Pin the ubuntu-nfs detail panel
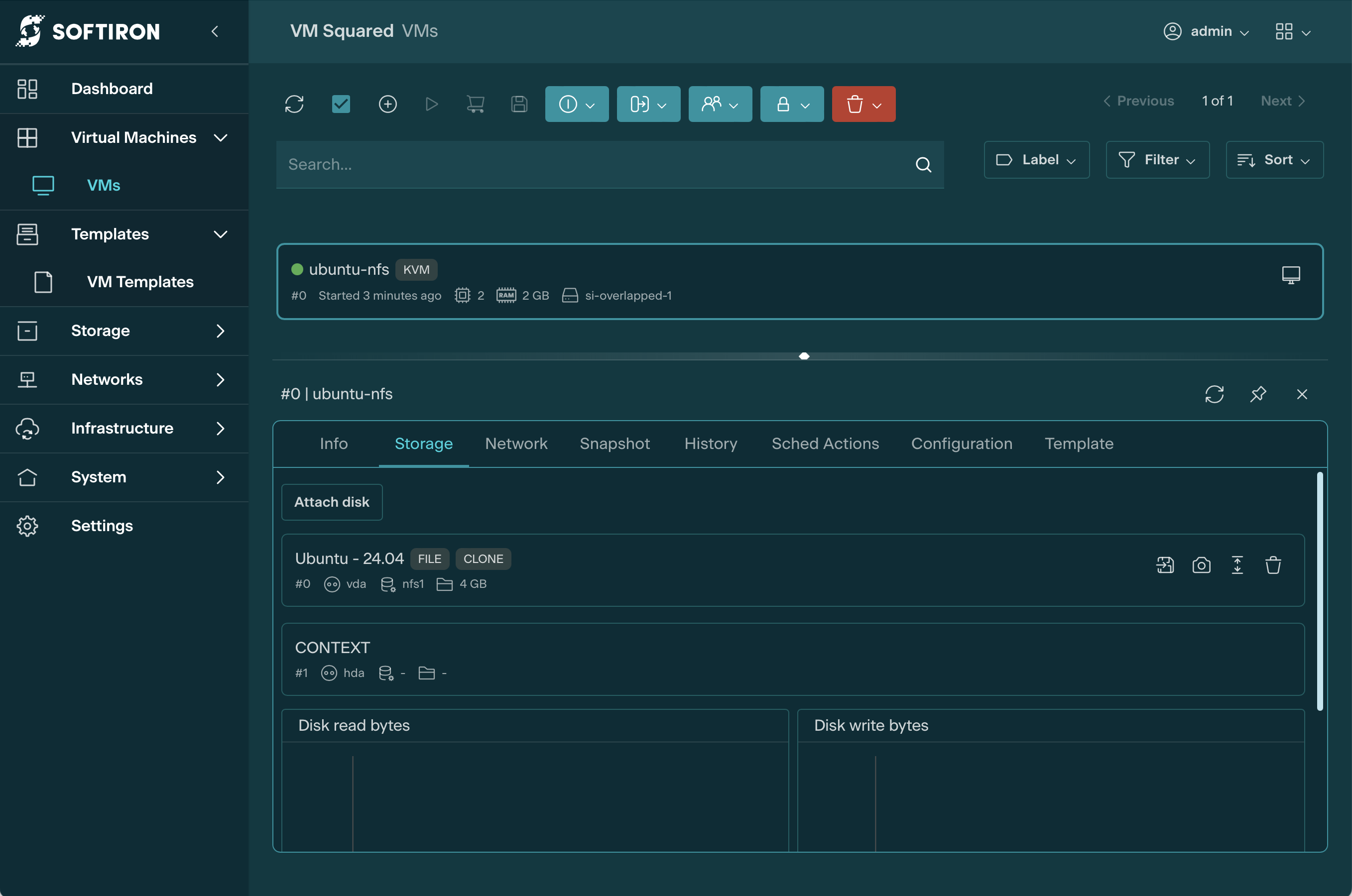Image resolution: width=1352 pixels, height=896 pixels. point(1258,394)
